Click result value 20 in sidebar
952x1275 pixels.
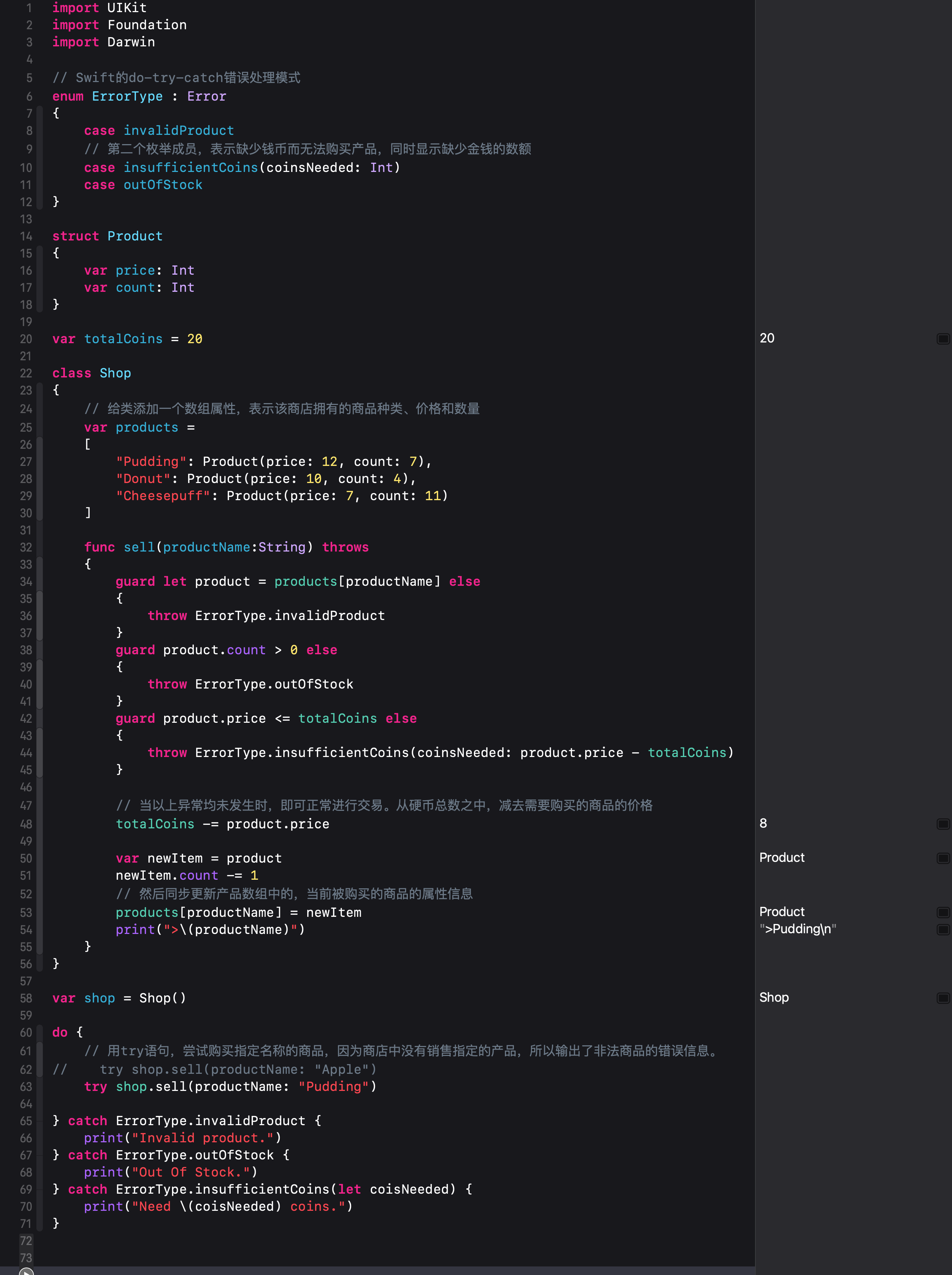[767, 338]
